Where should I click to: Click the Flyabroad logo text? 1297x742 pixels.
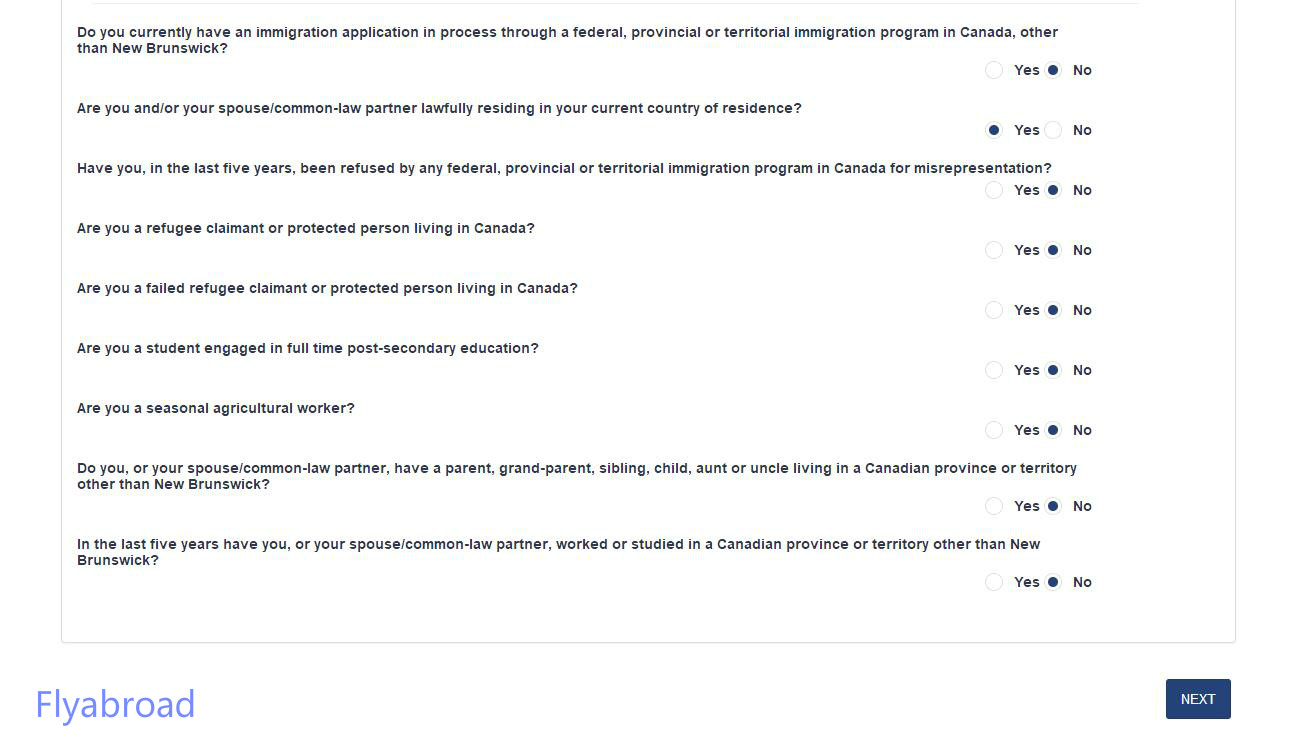coord(115,704)
